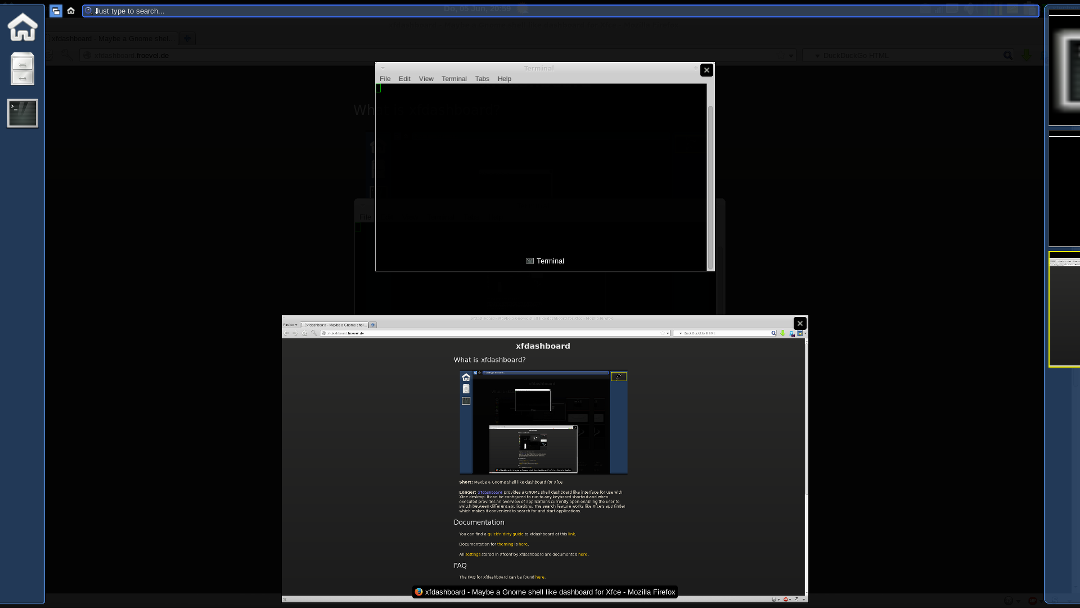
Task: Open the file cabinet launcher in the sidebar
Action: coord(22,69)
